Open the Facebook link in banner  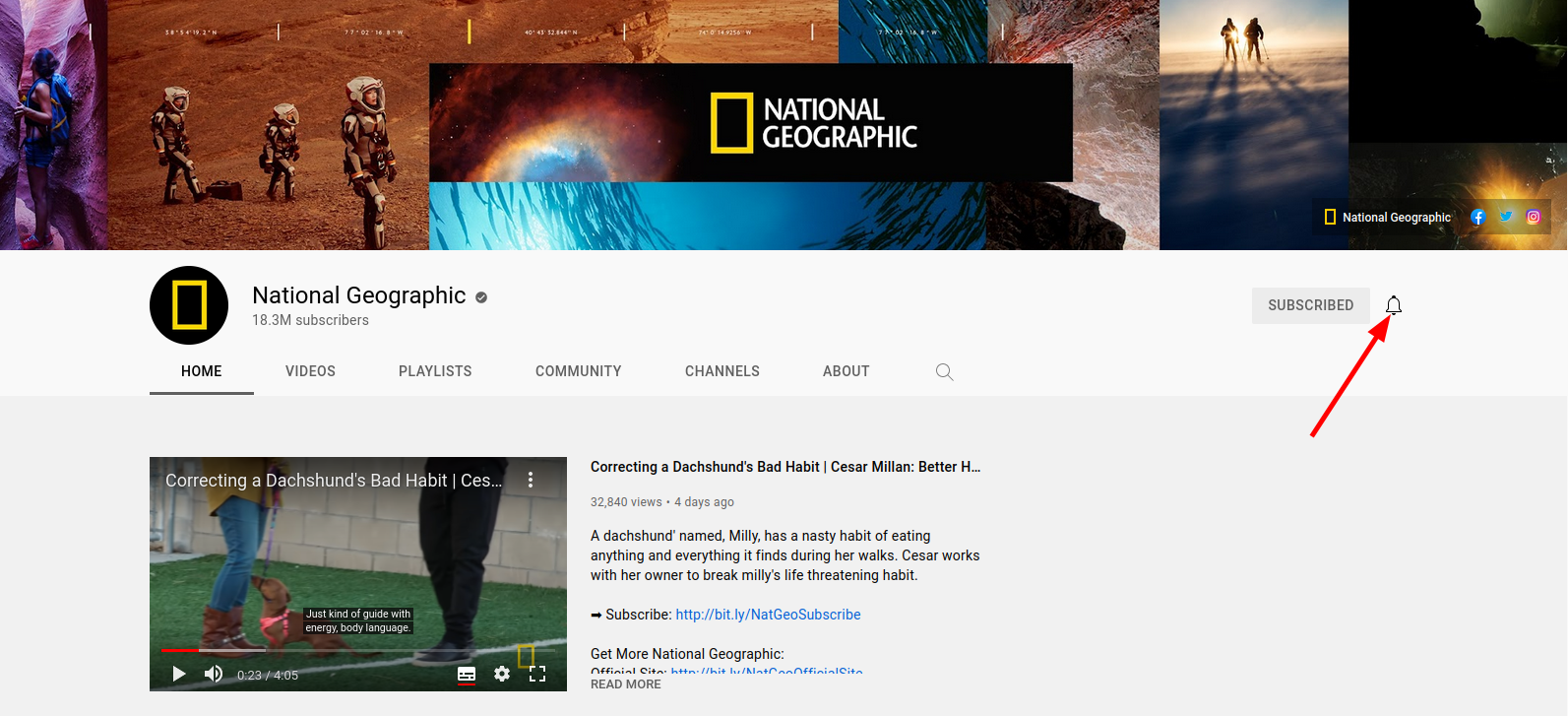pos(1477,217)
